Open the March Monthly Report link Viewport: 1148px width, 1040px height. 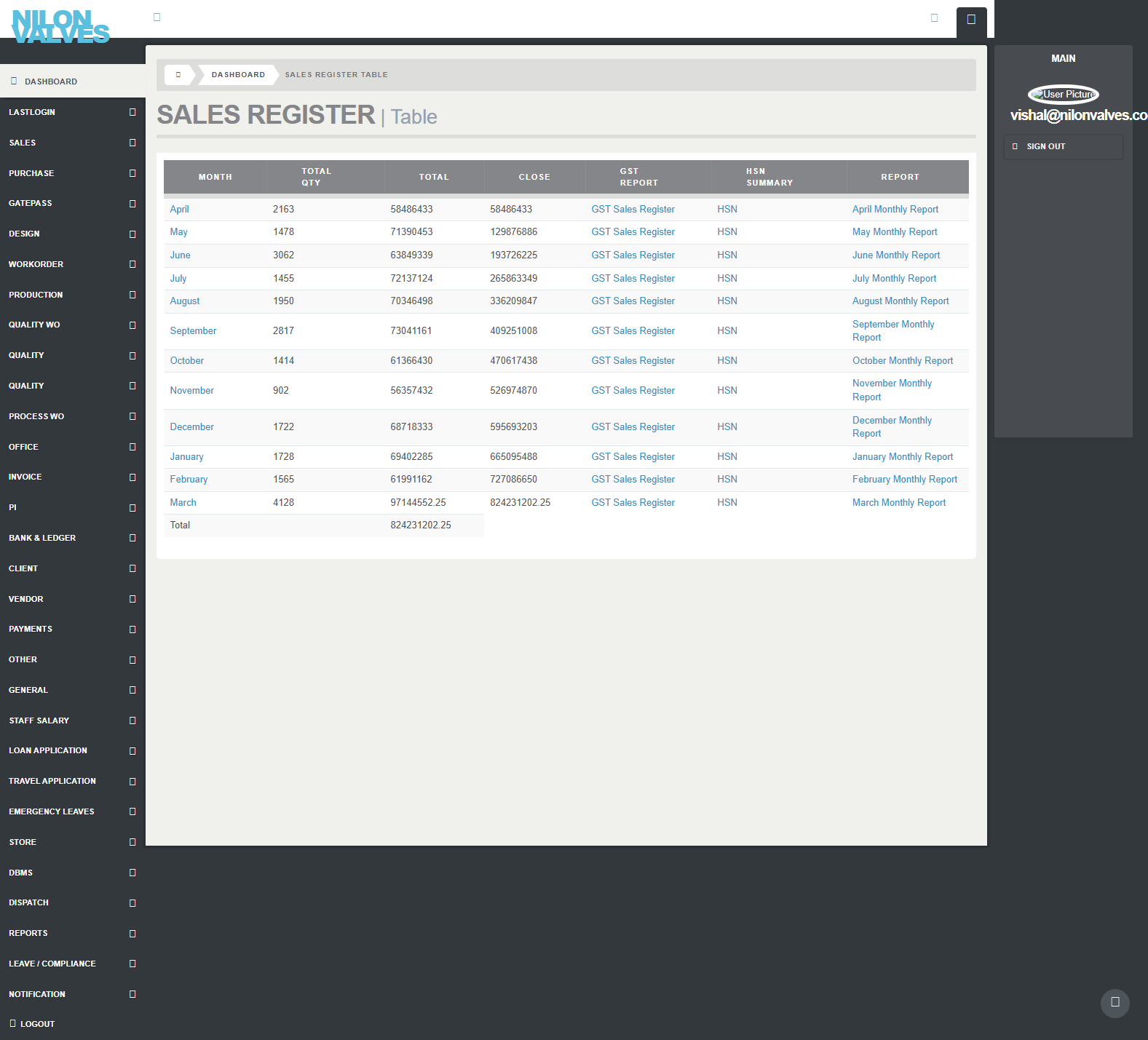(898, 503)
